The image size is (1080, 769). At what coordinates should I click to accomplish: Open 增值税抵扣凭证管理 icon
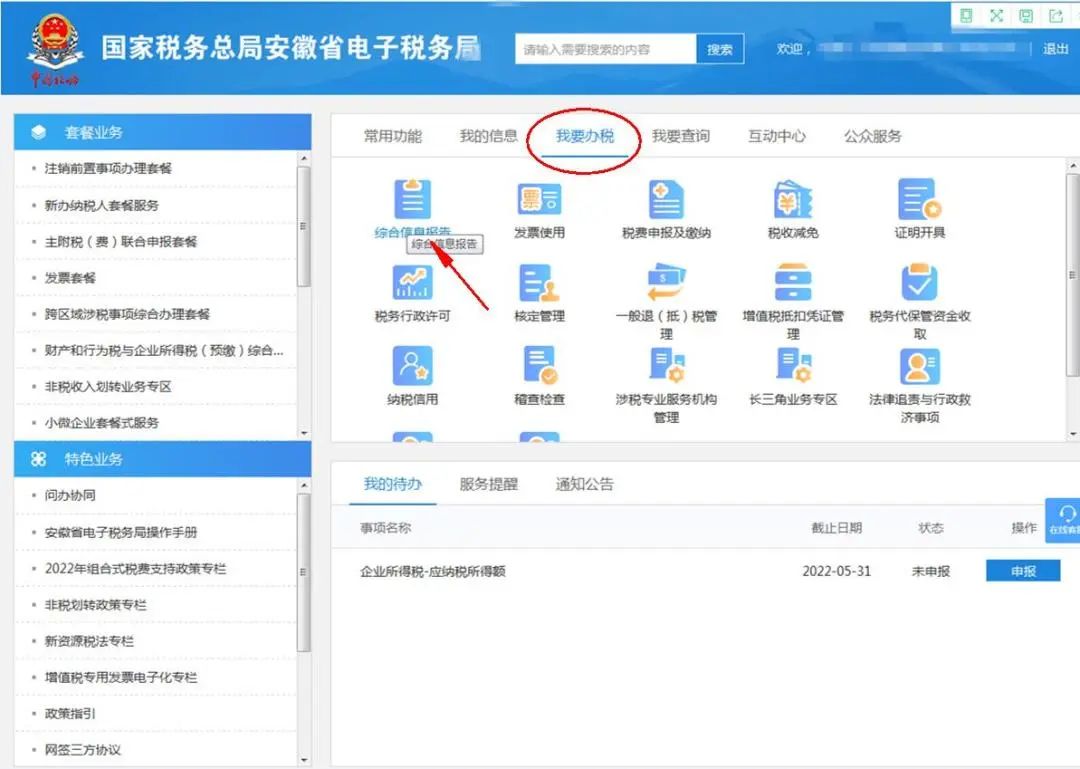pos(793,283)
